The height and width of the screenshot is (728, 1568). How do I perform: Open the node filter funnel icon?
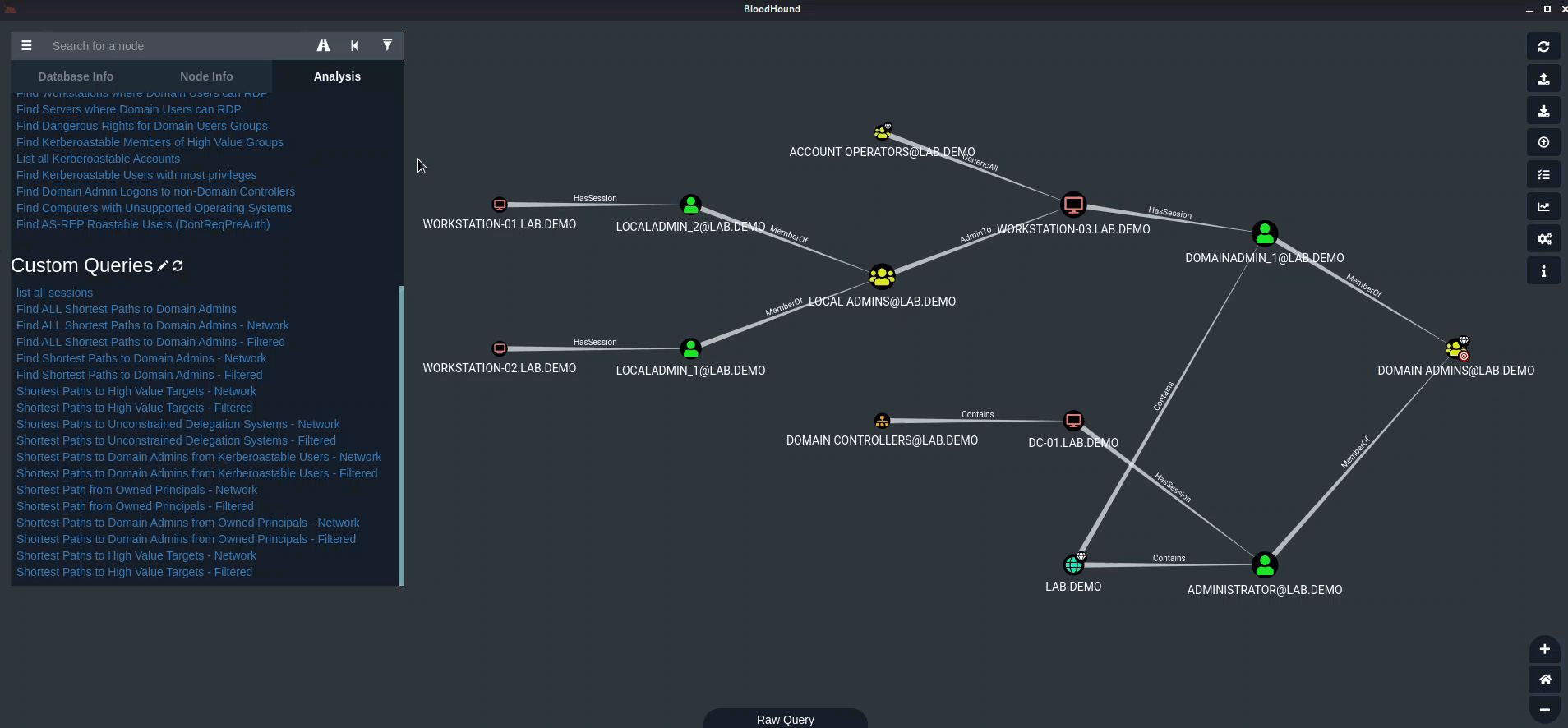(387, 46)
